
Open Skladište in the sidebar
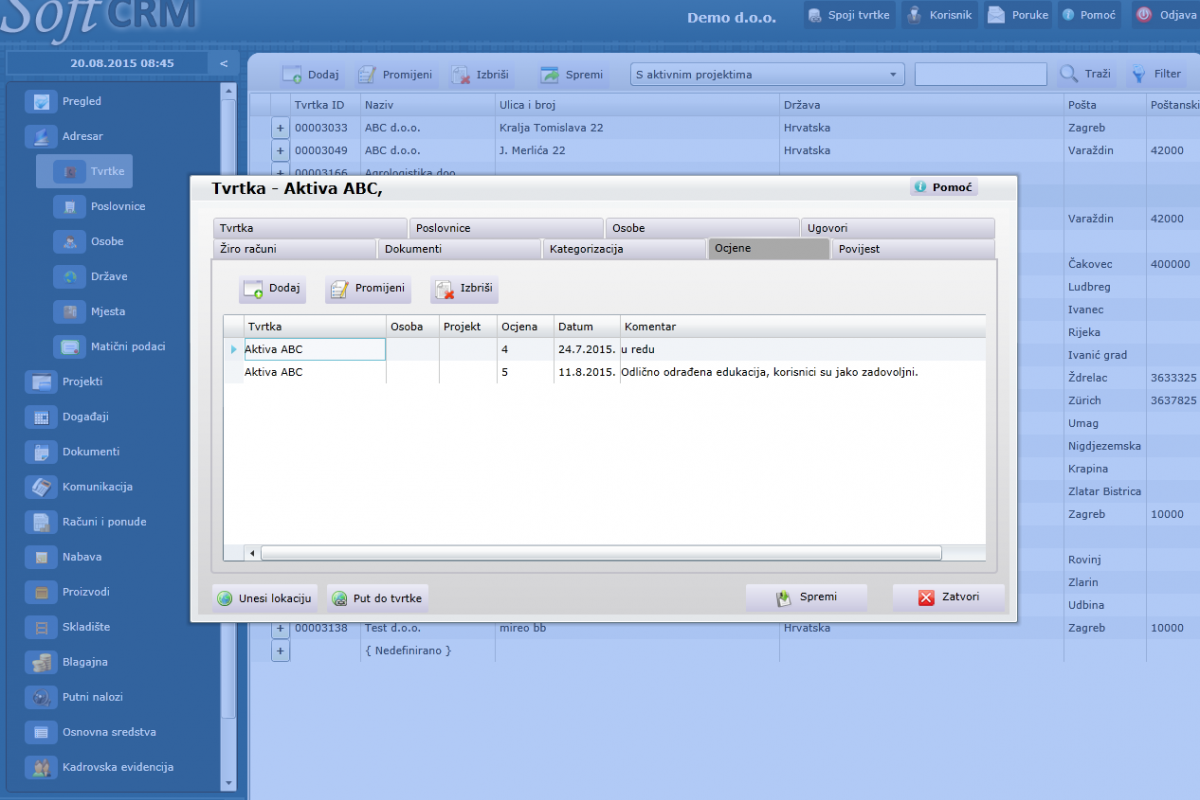click(68, 627)
